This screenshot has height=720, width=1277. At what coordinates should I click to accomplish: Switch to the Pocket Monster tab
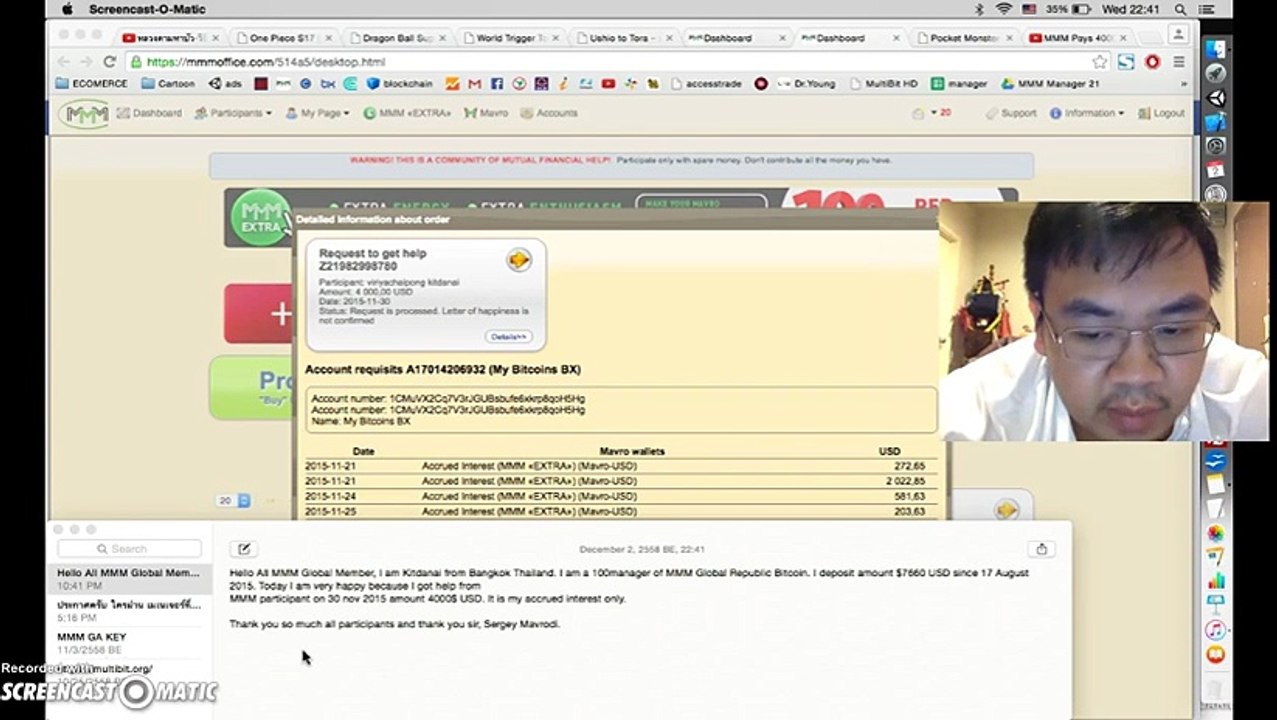[x=963, y=38]
